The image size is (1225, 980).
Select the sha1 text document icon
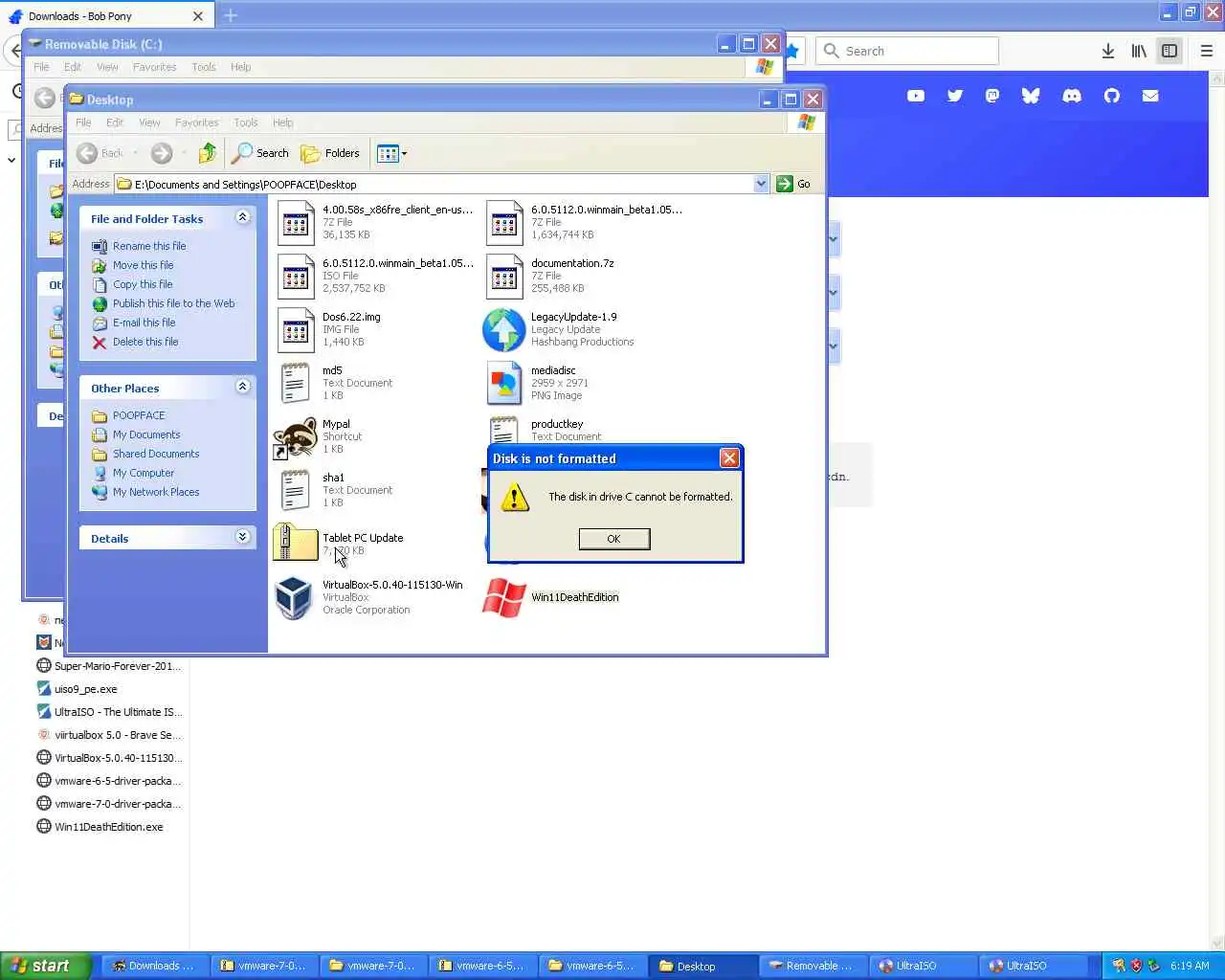click(296, 490)
